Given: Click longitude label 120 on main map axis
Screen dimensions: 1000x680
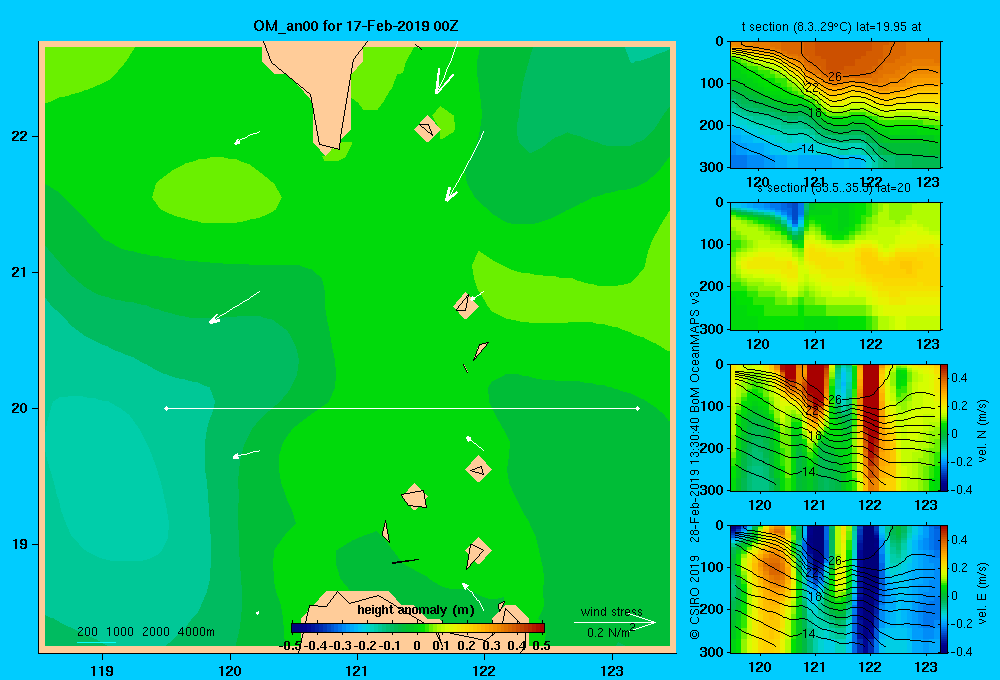Looking at the screenshot, I should click(230, 670).
